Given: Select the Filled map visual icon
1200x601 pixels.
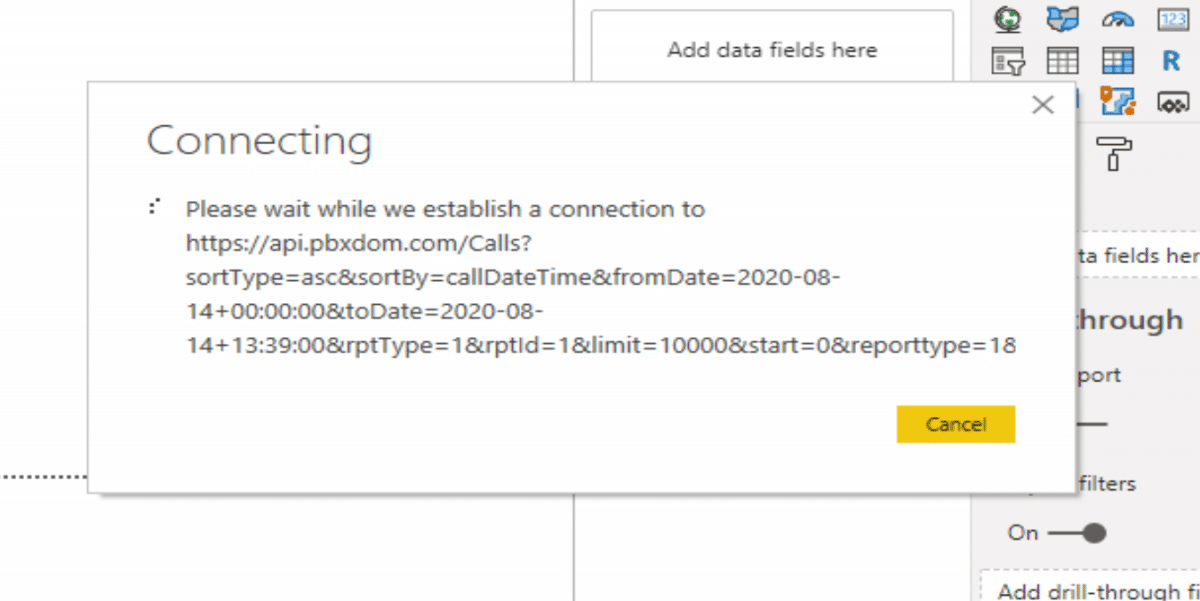Looking at the screenshot, I should pos(1063,19).
